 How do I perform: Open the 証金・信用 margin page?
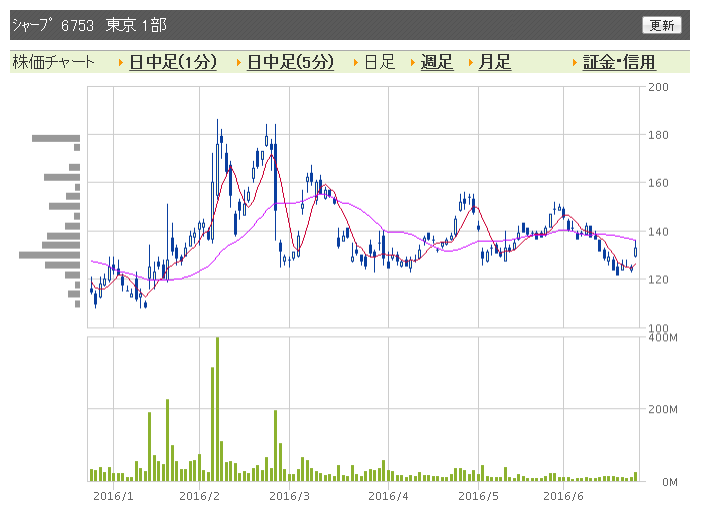(x=619, y=62)
